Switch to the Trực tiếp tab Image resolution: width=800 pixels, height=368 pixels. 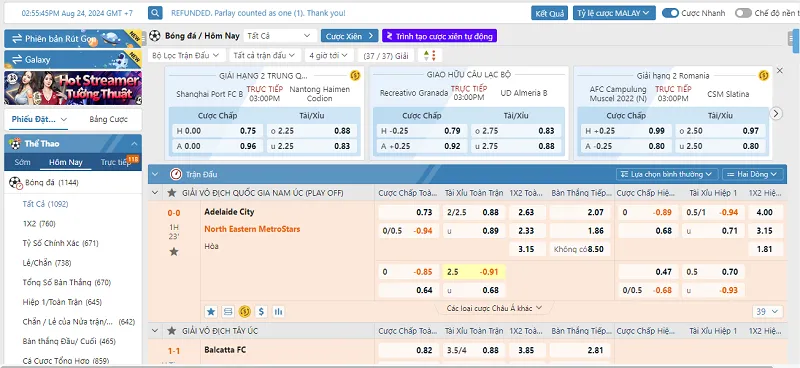(116, 162)
